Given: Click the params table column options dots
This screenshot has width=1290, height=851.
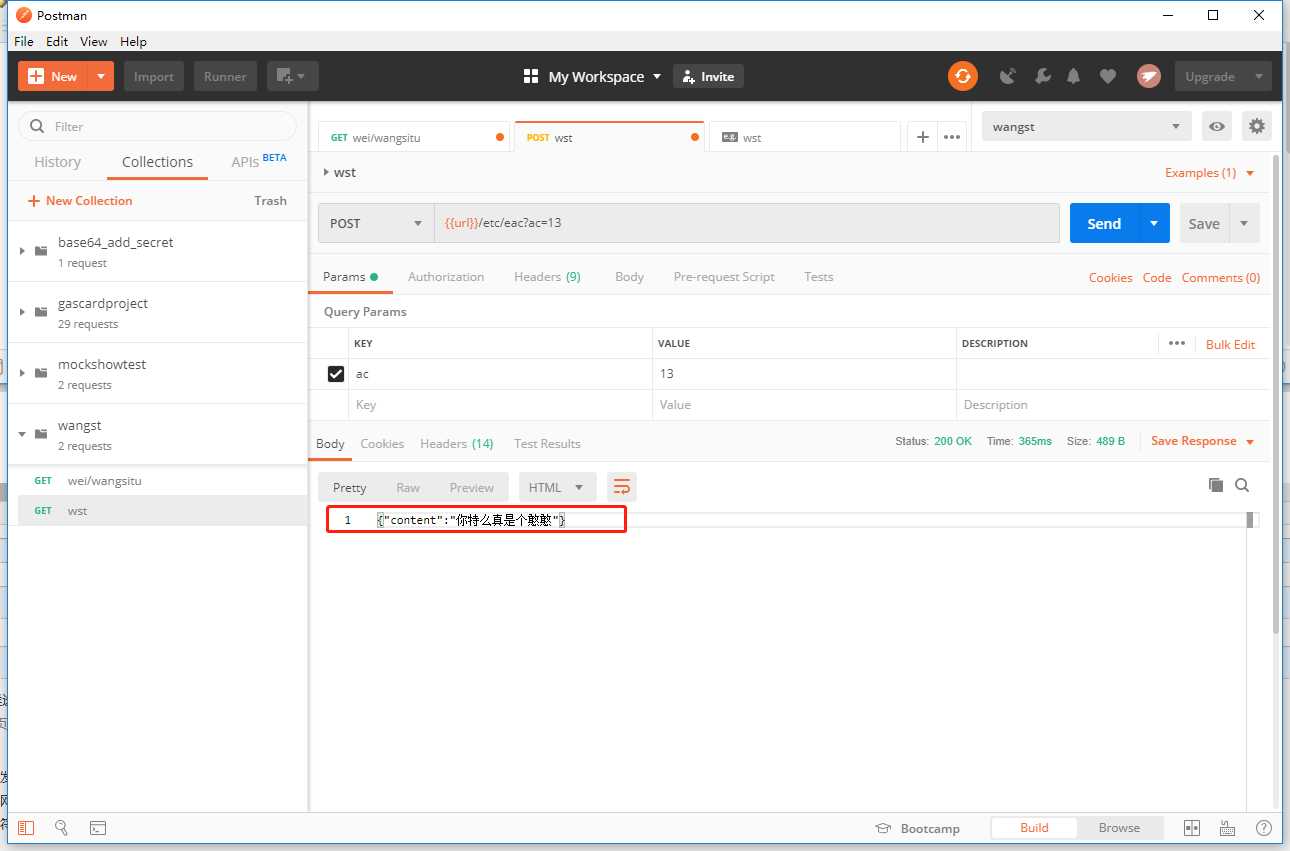Looking at the screenshot, I should point(1177,343).
